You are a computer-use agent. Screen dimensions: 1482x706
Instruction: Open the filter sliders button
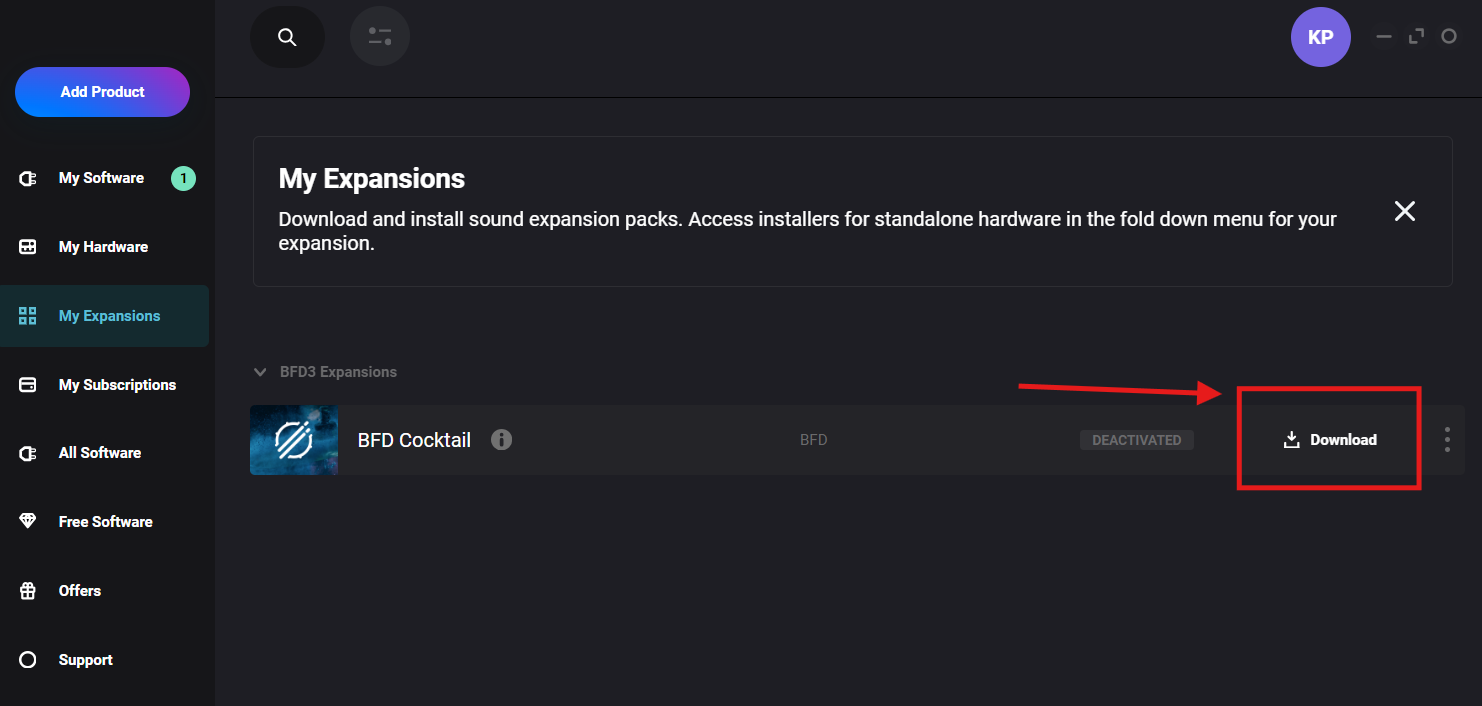380,37
